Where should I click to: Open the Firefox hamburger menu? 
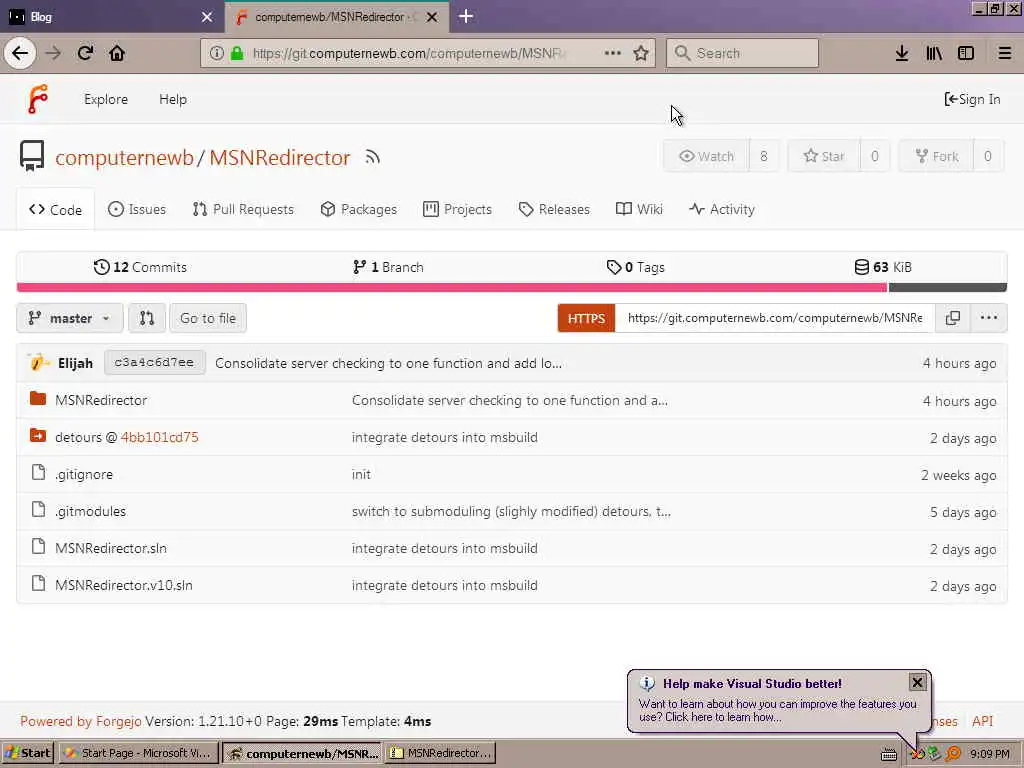pyautogui.click(x=1004, y=53)
